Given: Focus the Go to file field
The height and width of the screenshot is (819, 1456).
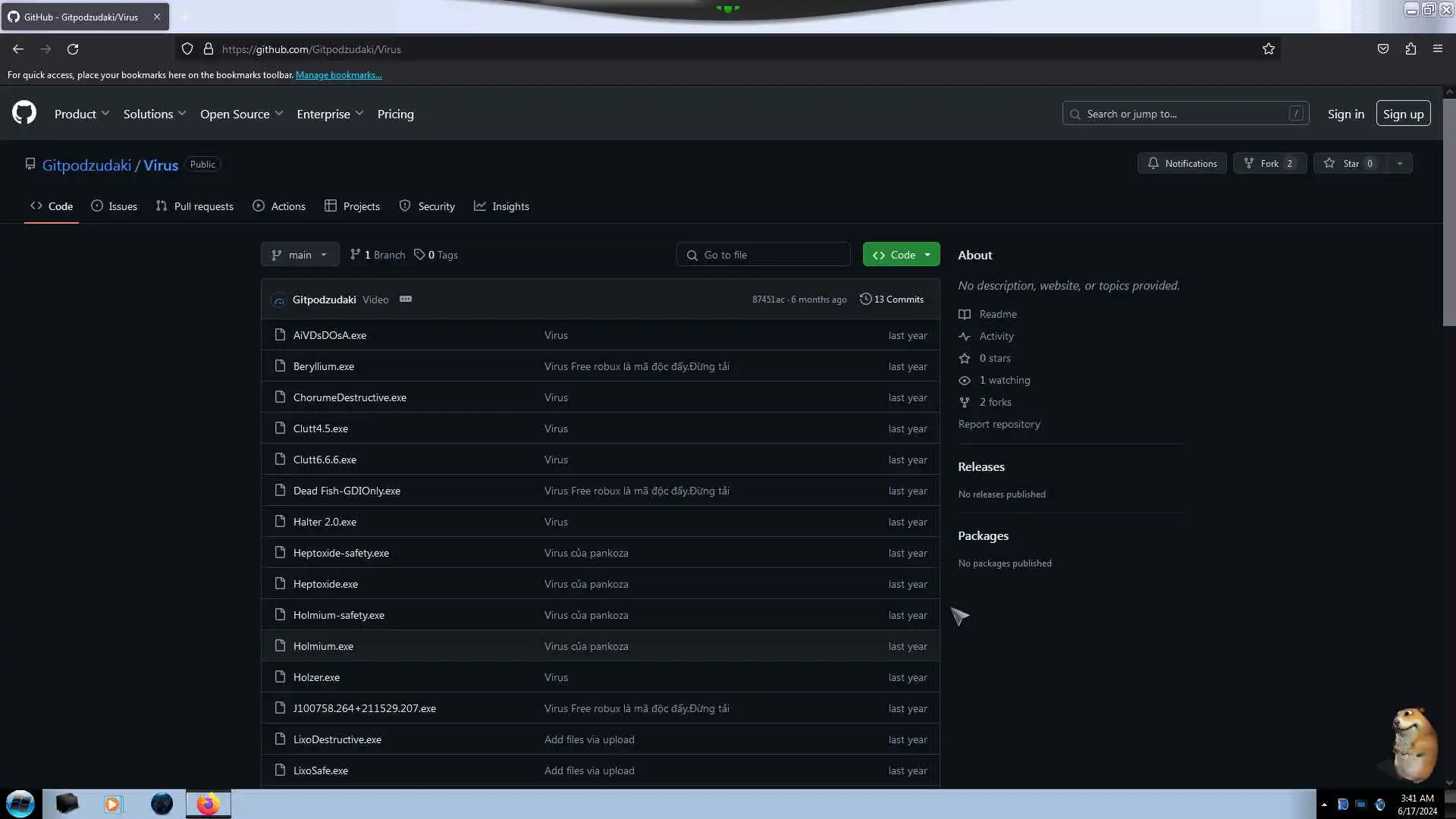Looking at the screenshot, I should [764, 255].
